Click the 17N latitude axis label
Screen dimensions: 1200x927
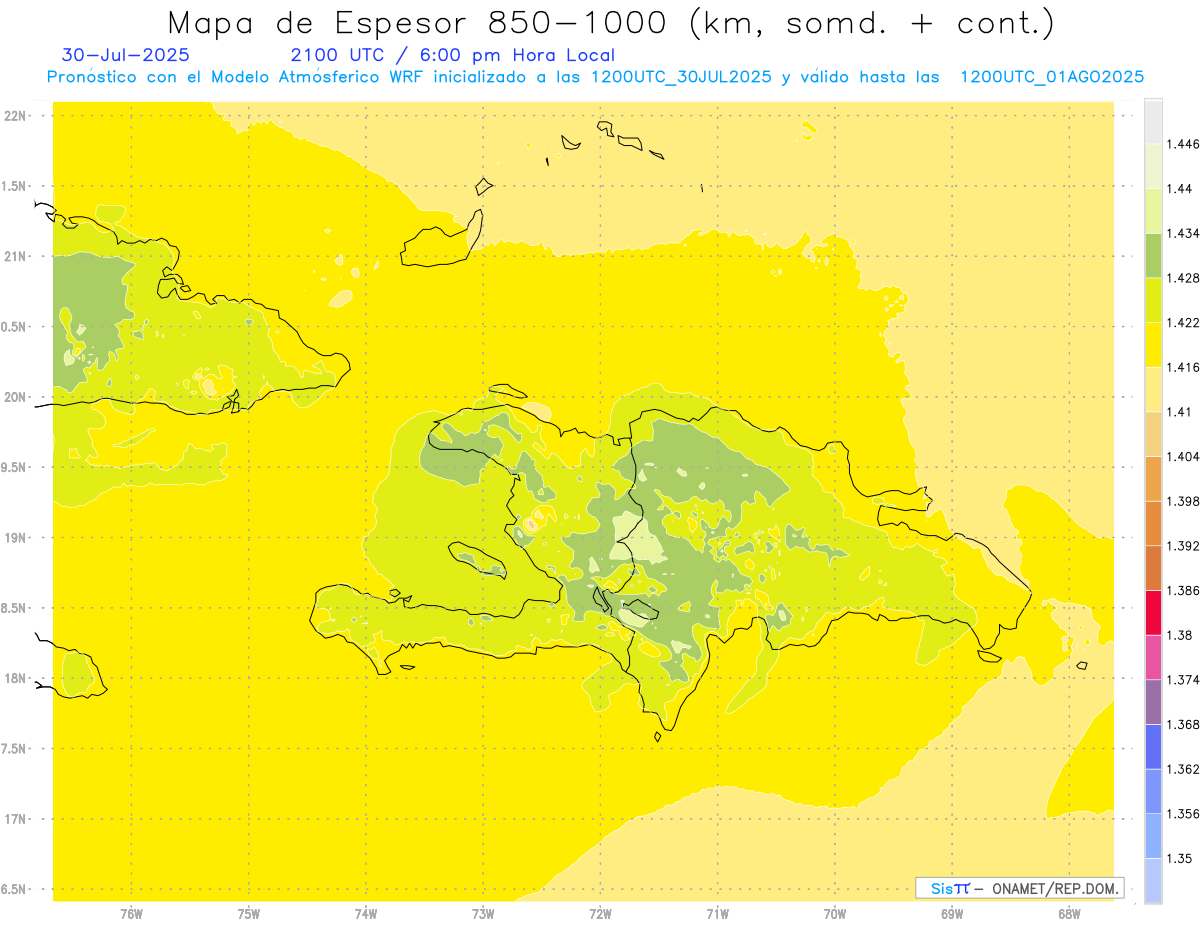(x=15, y=819)
